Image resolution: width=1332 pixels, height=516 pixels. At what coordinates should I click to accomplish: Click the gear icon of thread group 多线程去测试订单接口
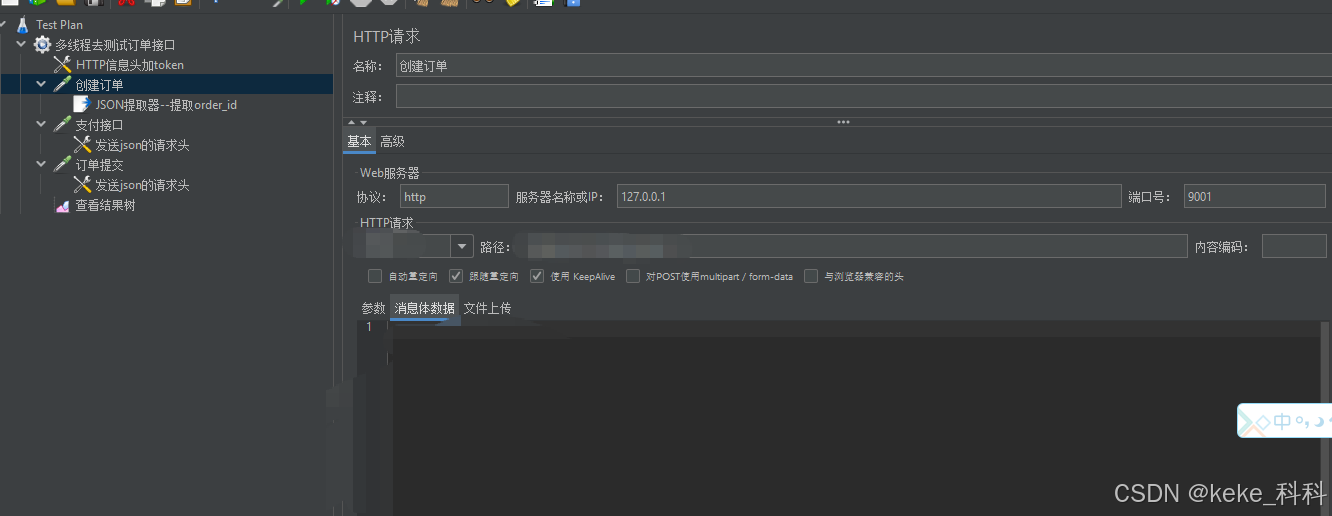coord(42,45)
